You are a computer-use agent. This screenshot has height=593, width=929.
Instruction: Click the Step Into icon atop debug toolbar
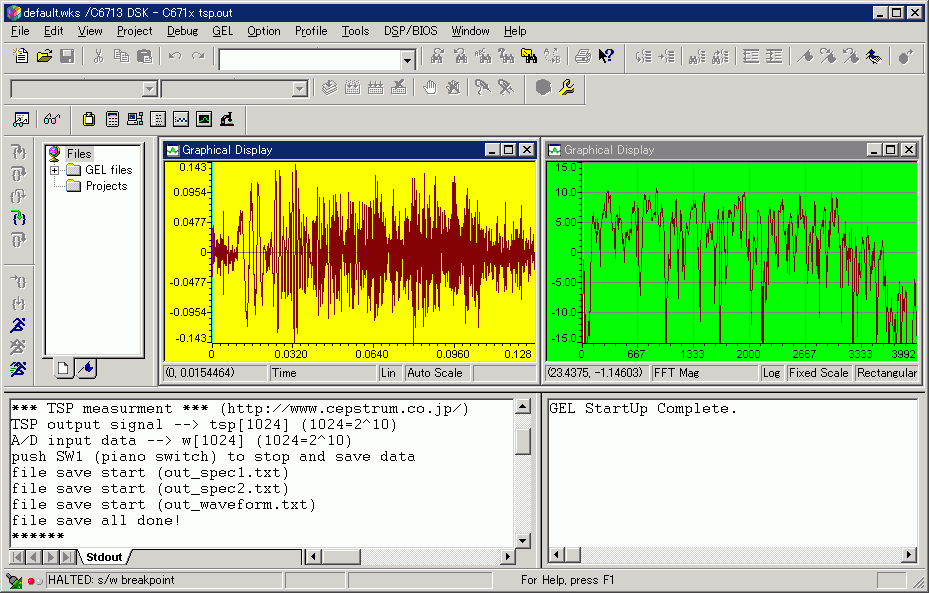[x=18, y=152]
